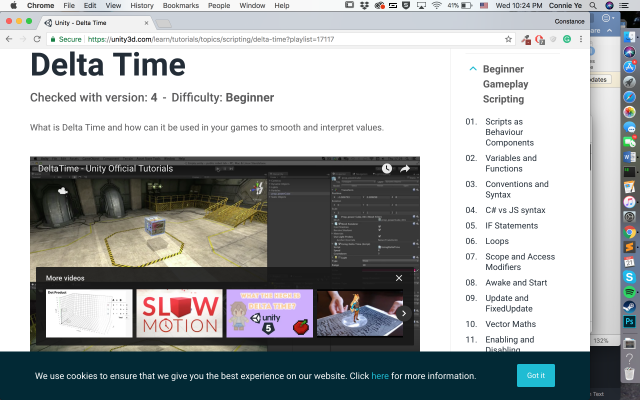
Task: Reload the Unity tutorial page
Action: pyautogui.click(x=37, y=39)
